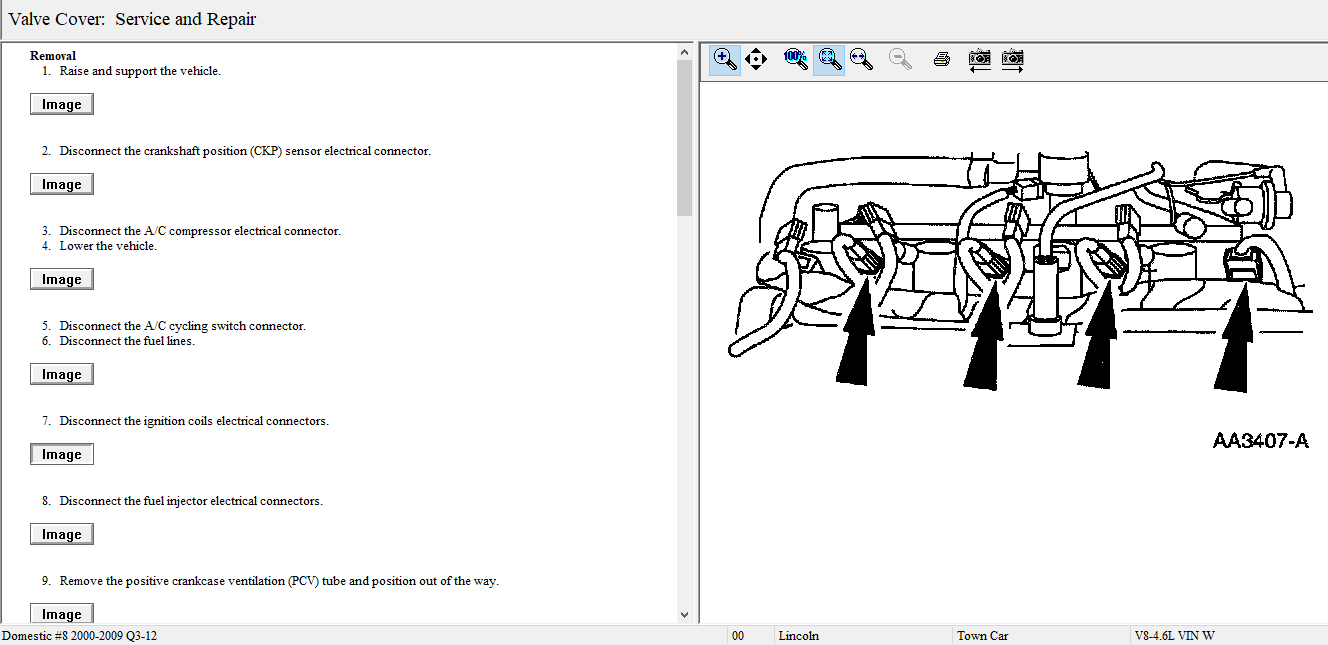
Task: Open Image below disconnect fuel lines step
Action: click(x=62, y=375)
